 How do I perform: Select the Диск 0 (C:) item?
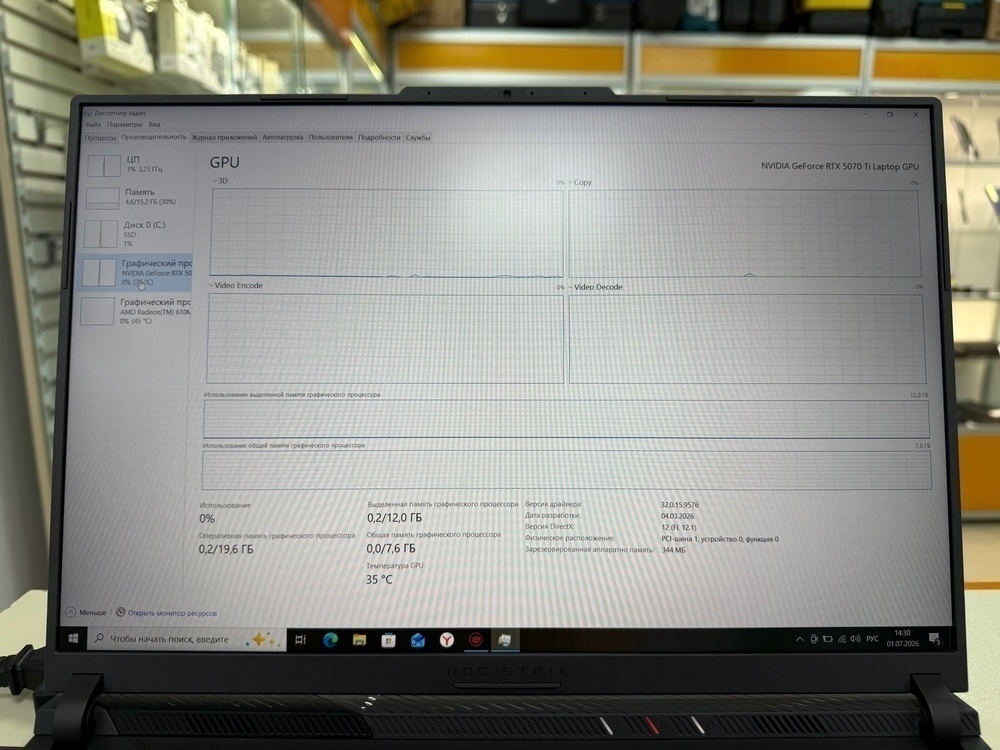pos(136,234)
